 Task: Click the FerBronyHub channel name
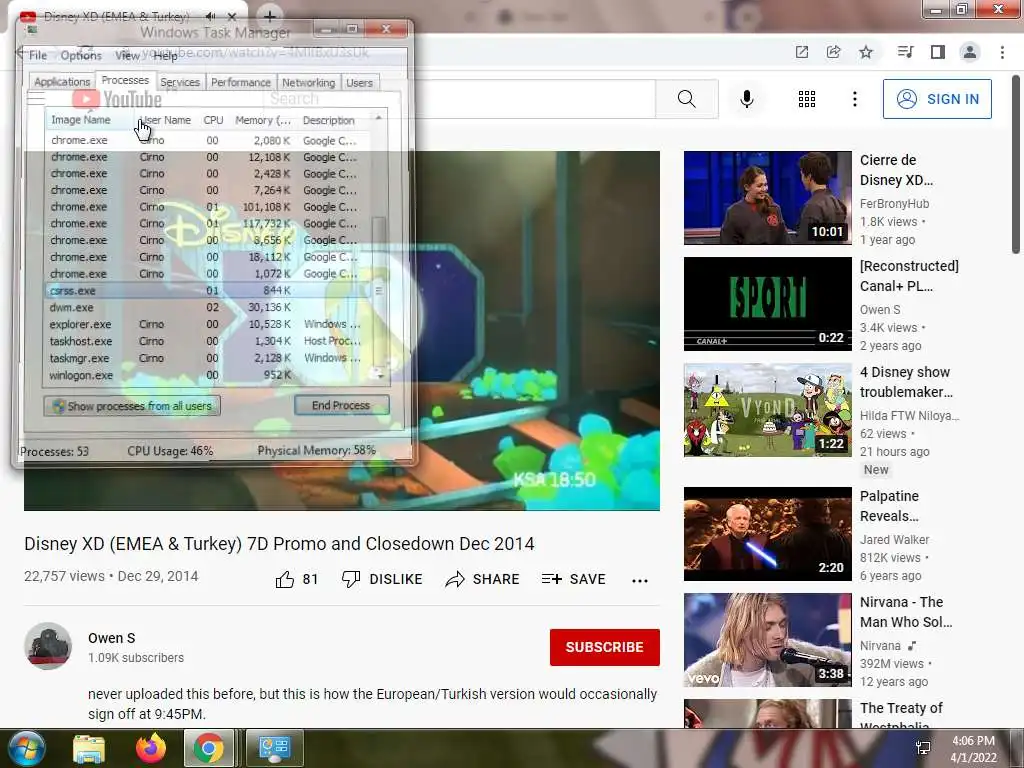[x=894, y=204]
